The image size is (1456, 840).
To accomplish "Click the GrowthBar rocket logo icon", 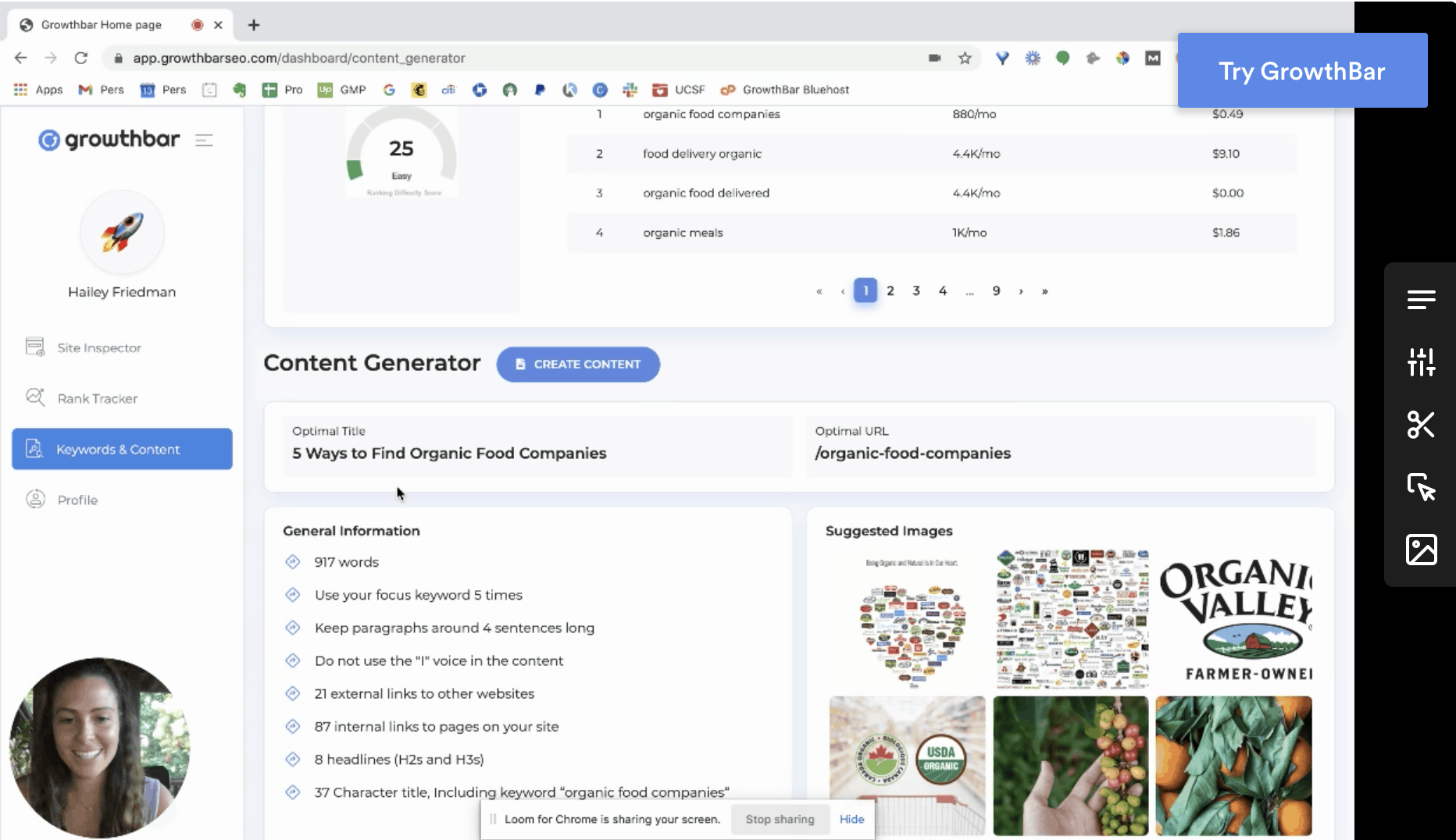I will click(x=122, y=232).
